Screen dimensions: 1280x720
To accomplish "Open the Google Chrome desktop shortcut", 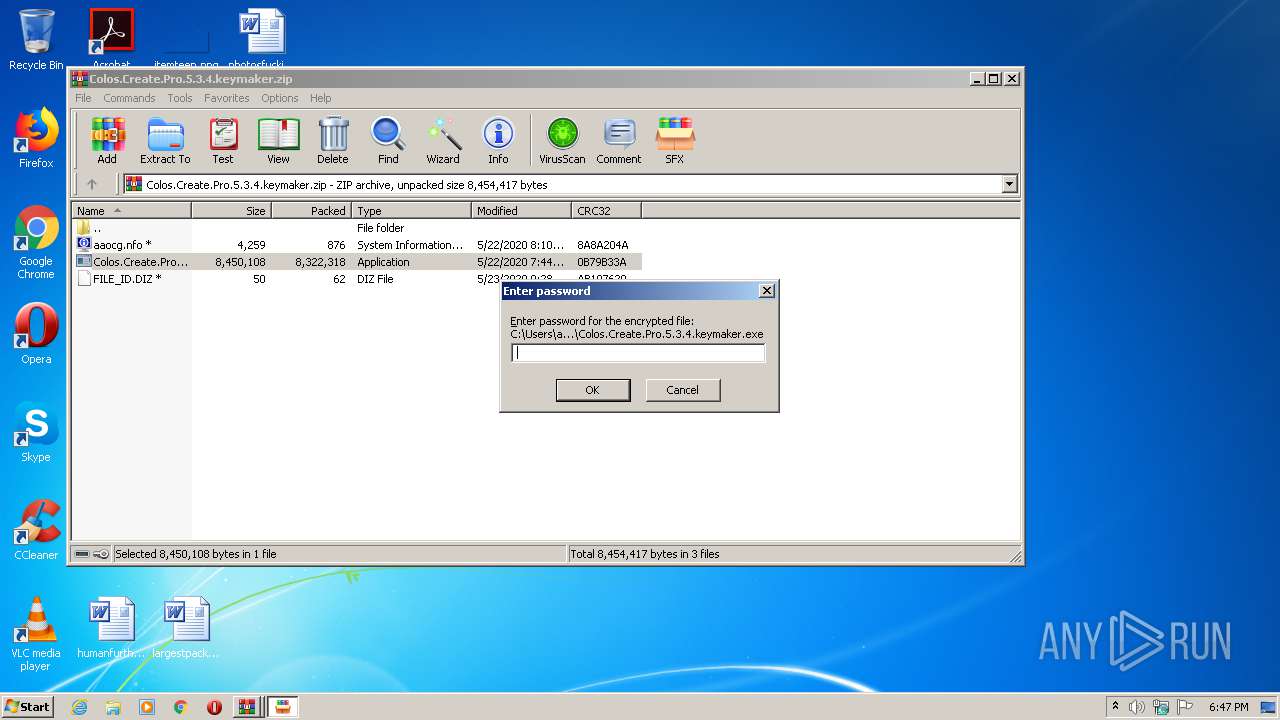I will (x=36, y=243).
